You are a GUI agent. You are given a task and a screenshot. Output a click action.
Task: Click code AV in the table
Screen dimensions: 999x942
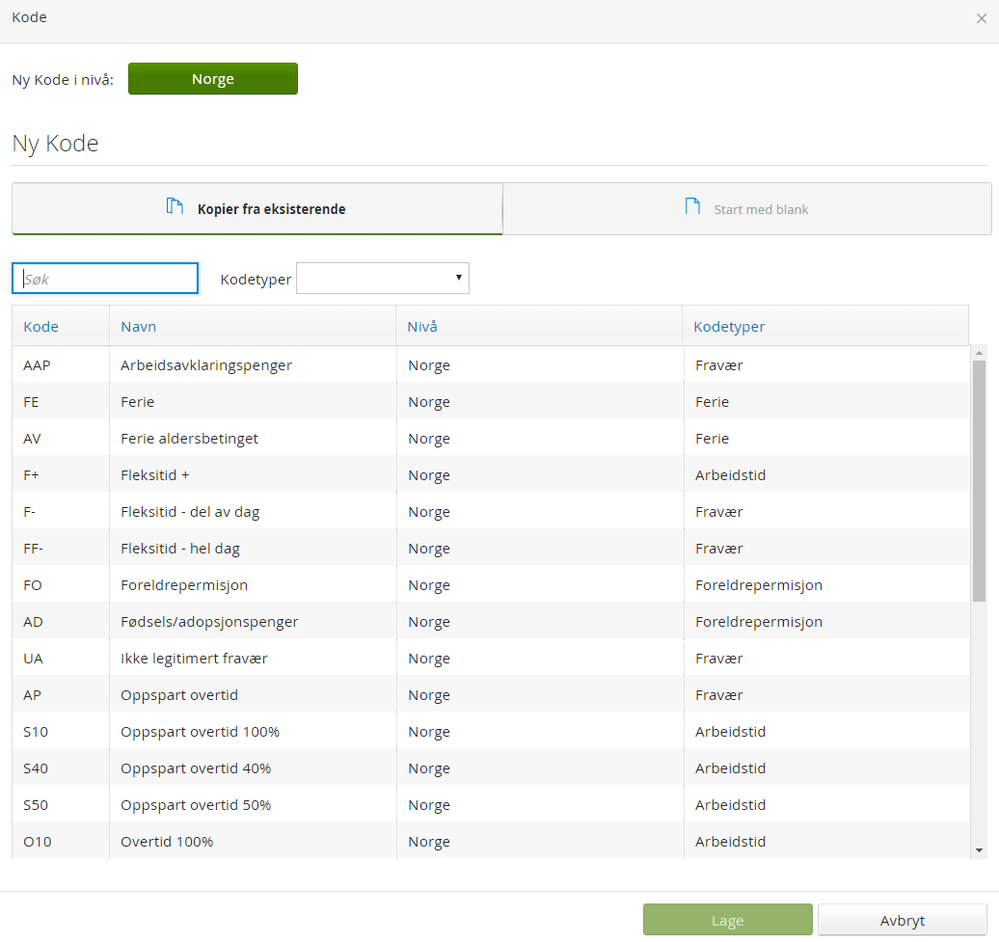pyautogui.click(x=32, y=438)
